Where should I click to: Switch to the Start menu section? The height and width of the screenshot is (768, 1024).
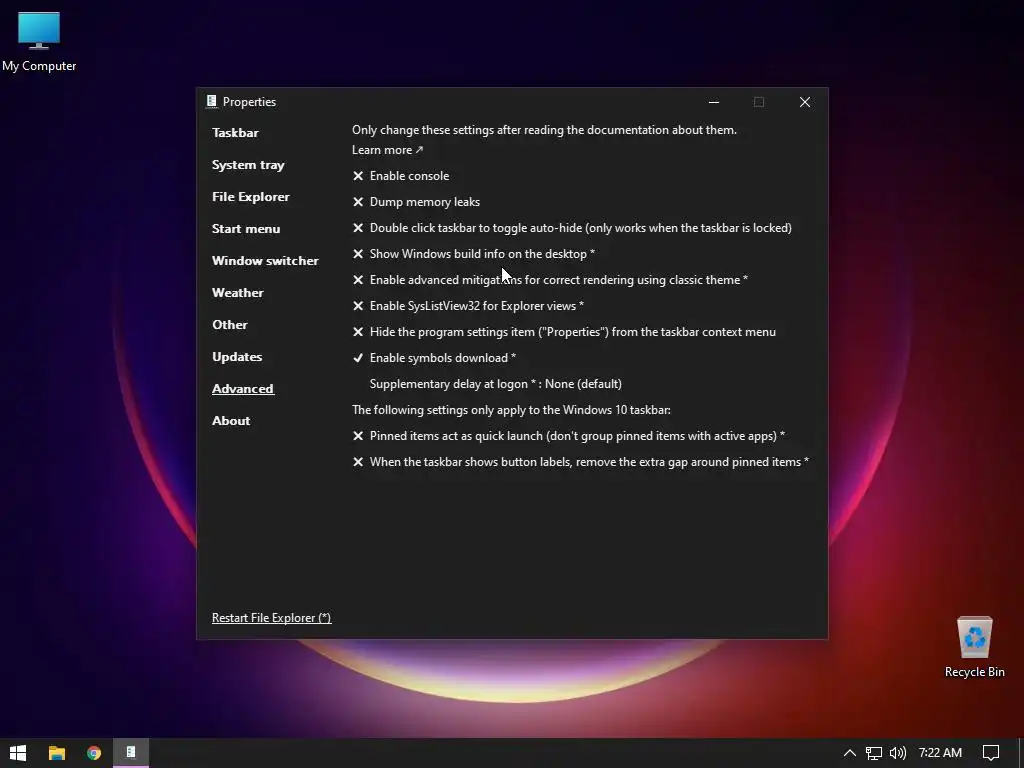coord(246,229)
